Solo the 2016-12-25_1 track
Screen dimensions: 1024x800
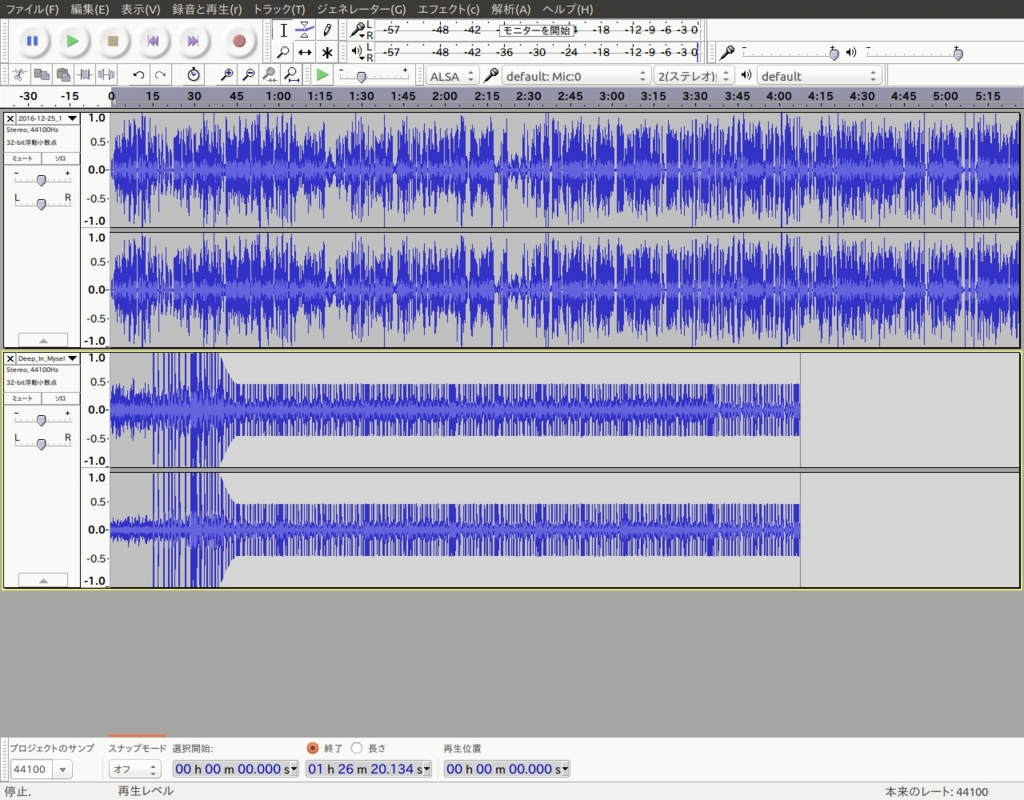61,159
